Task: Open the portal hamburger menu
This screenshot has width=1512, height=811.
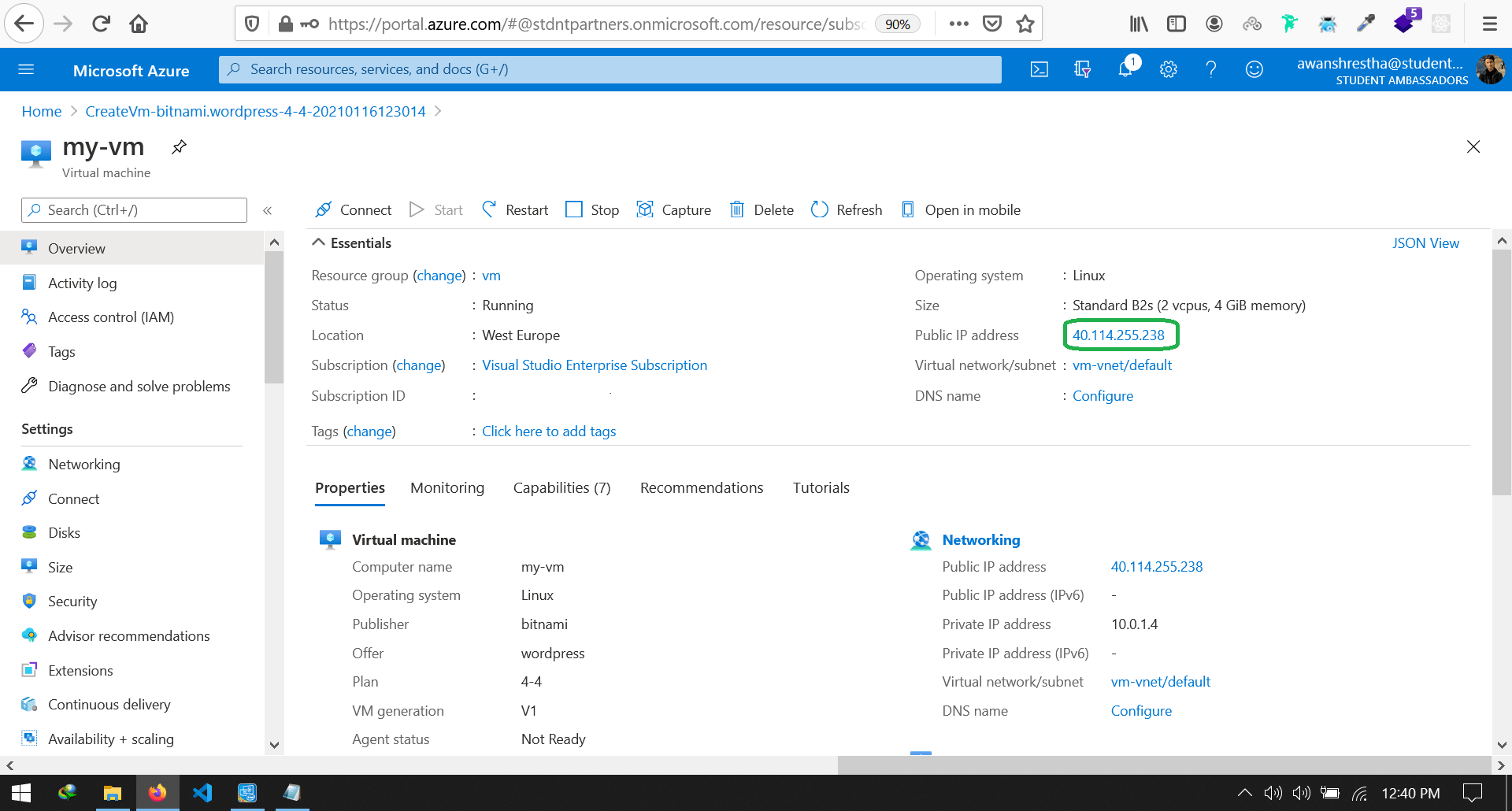Action: (x=26, y=69)
